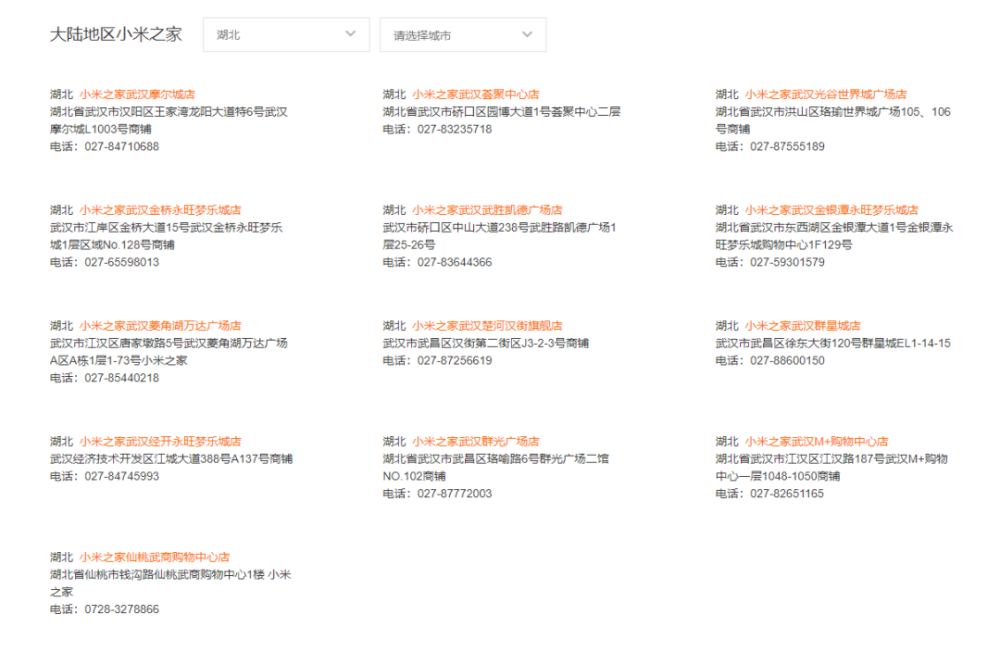The height and width of the screenshot is (652, 1000).
Task: Select phone number 027-84745993
Action: (x=122, y=477)
